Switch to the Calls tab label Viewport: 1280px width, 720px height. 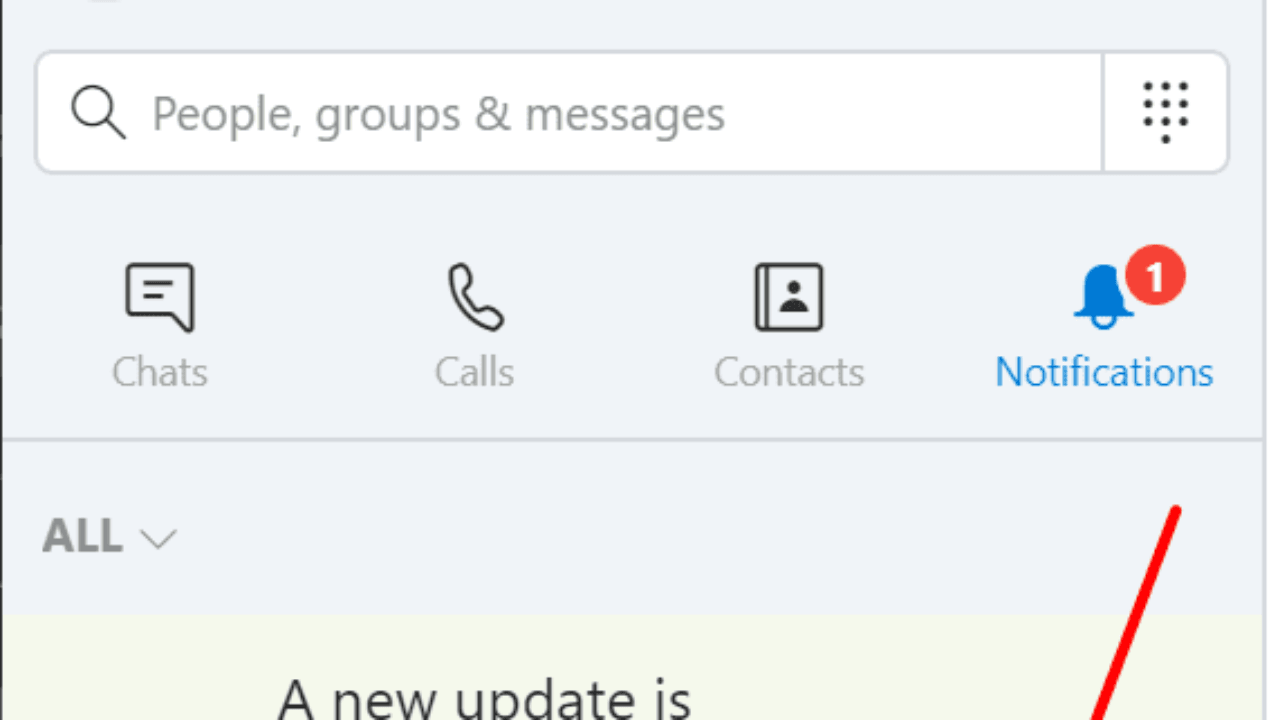click(x=475, y=373)
